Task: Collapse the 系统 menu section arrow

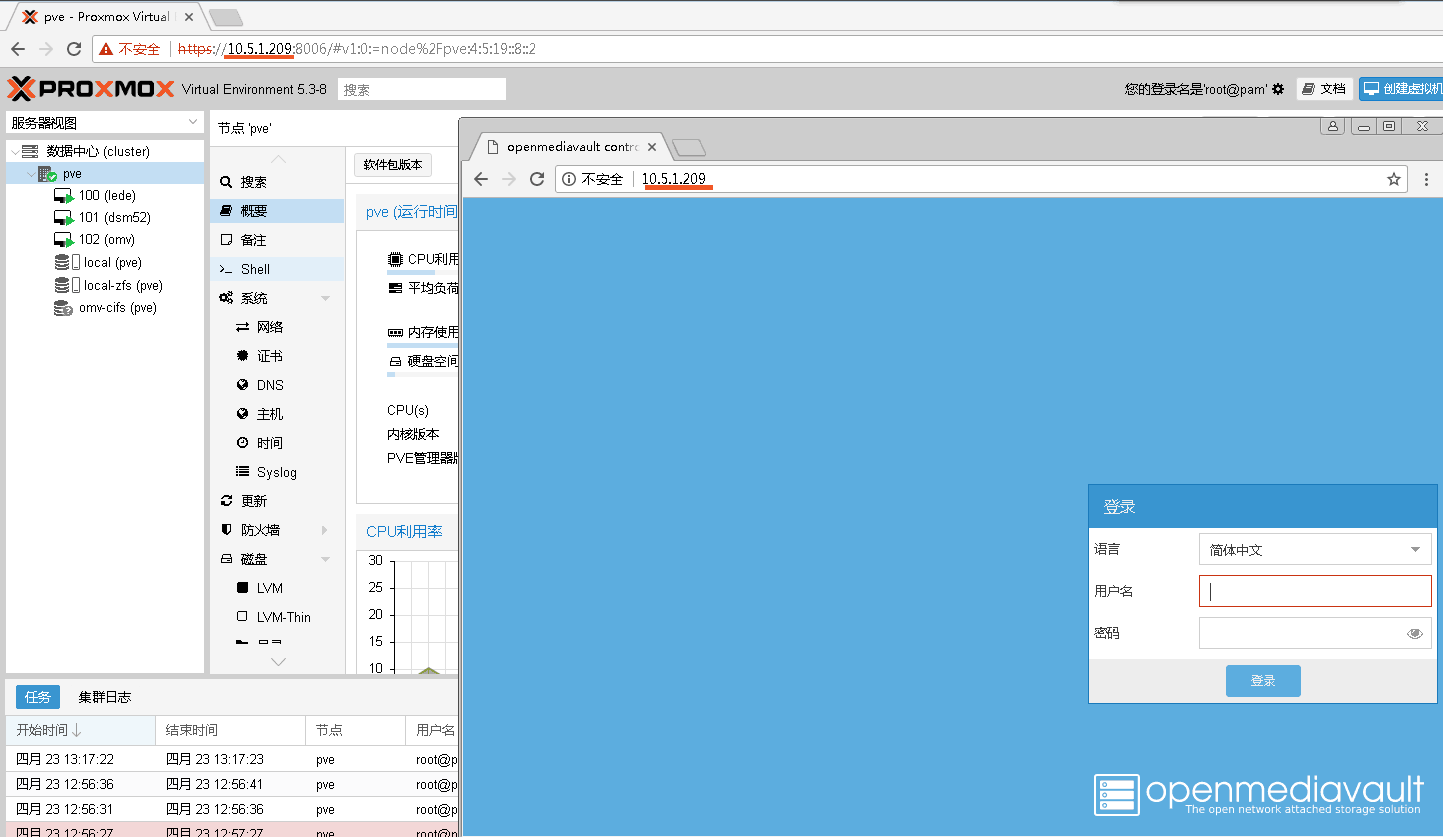Action: 325,298
